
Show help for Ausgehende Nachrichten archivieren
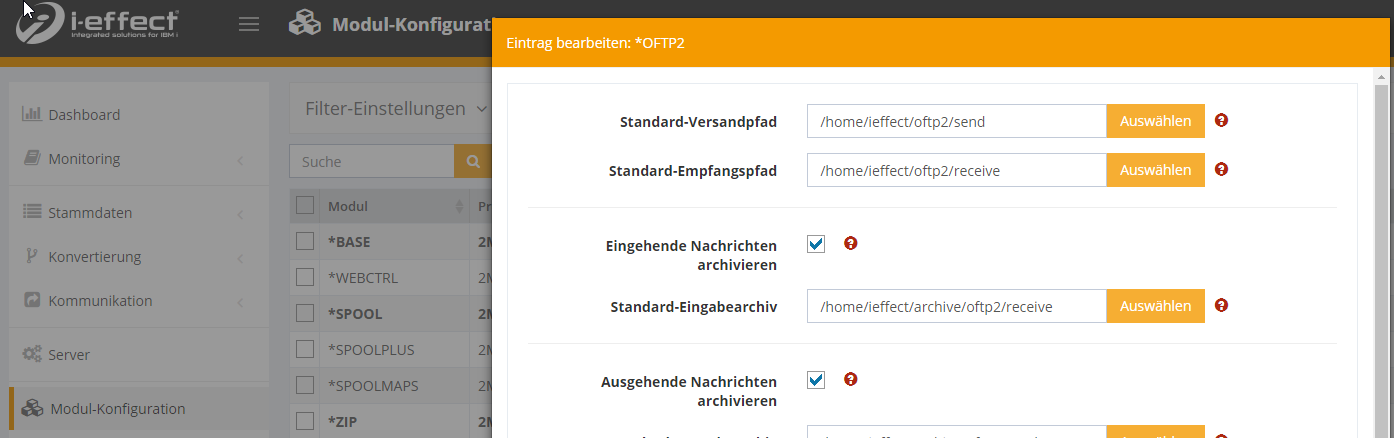(x=851, y=379)
